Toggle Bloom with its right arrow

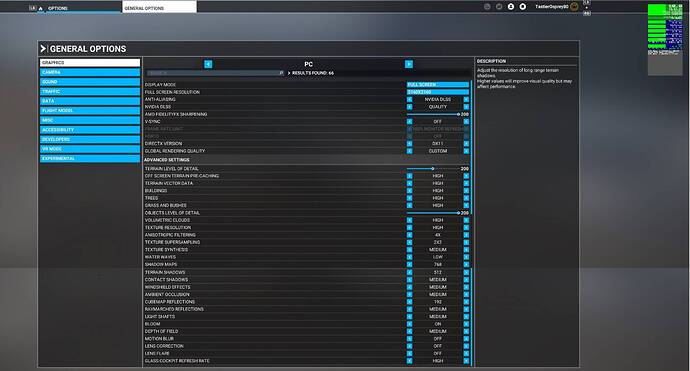(466, 324)
